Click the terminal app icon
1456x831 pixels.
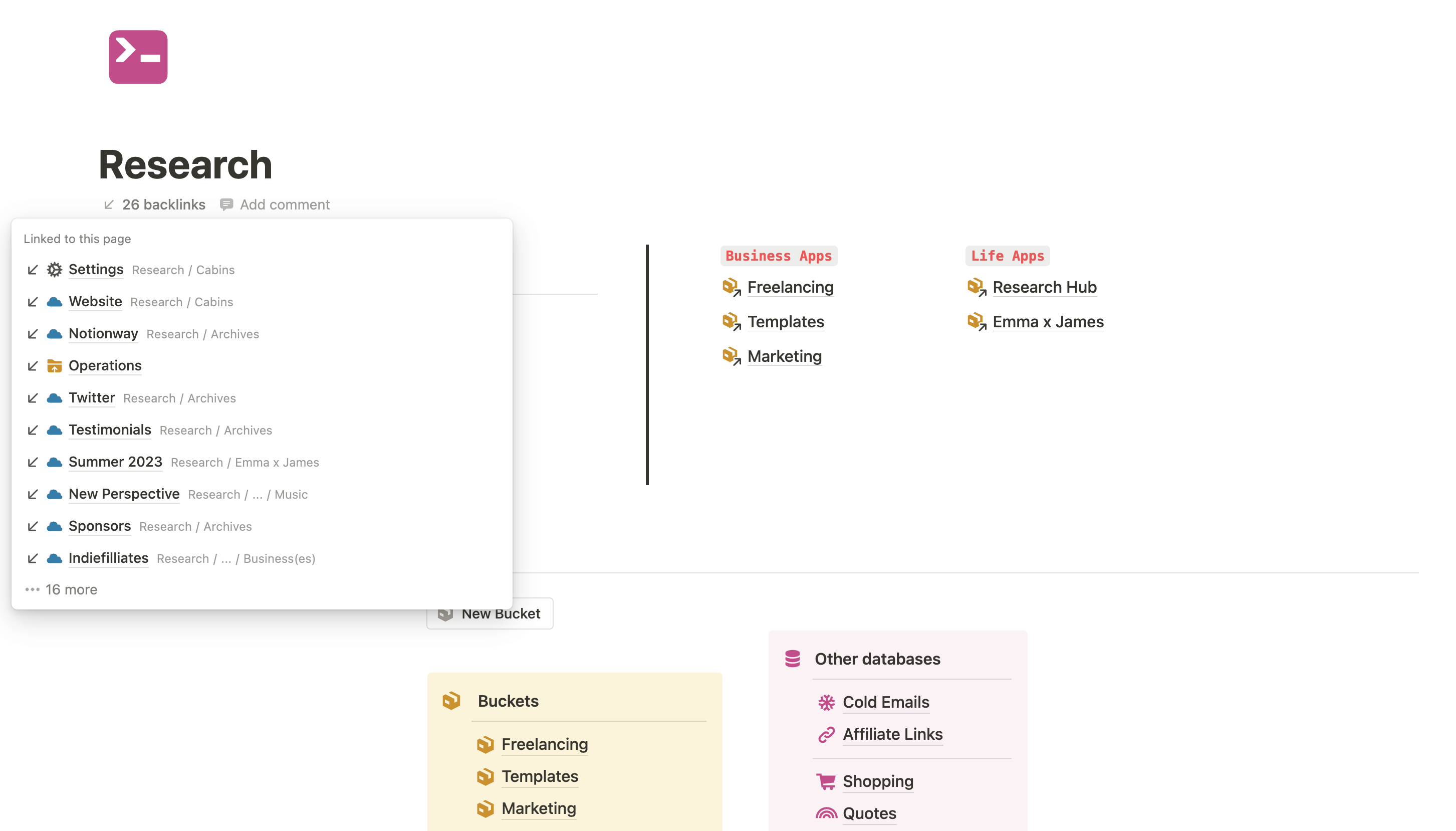click(138, 57)
